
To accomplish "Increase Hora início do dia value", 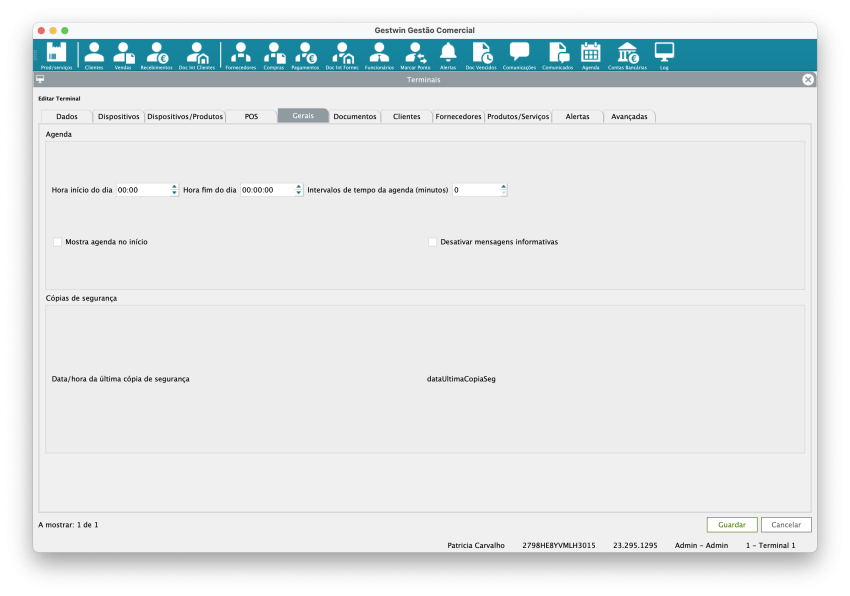I will point(175,186).
